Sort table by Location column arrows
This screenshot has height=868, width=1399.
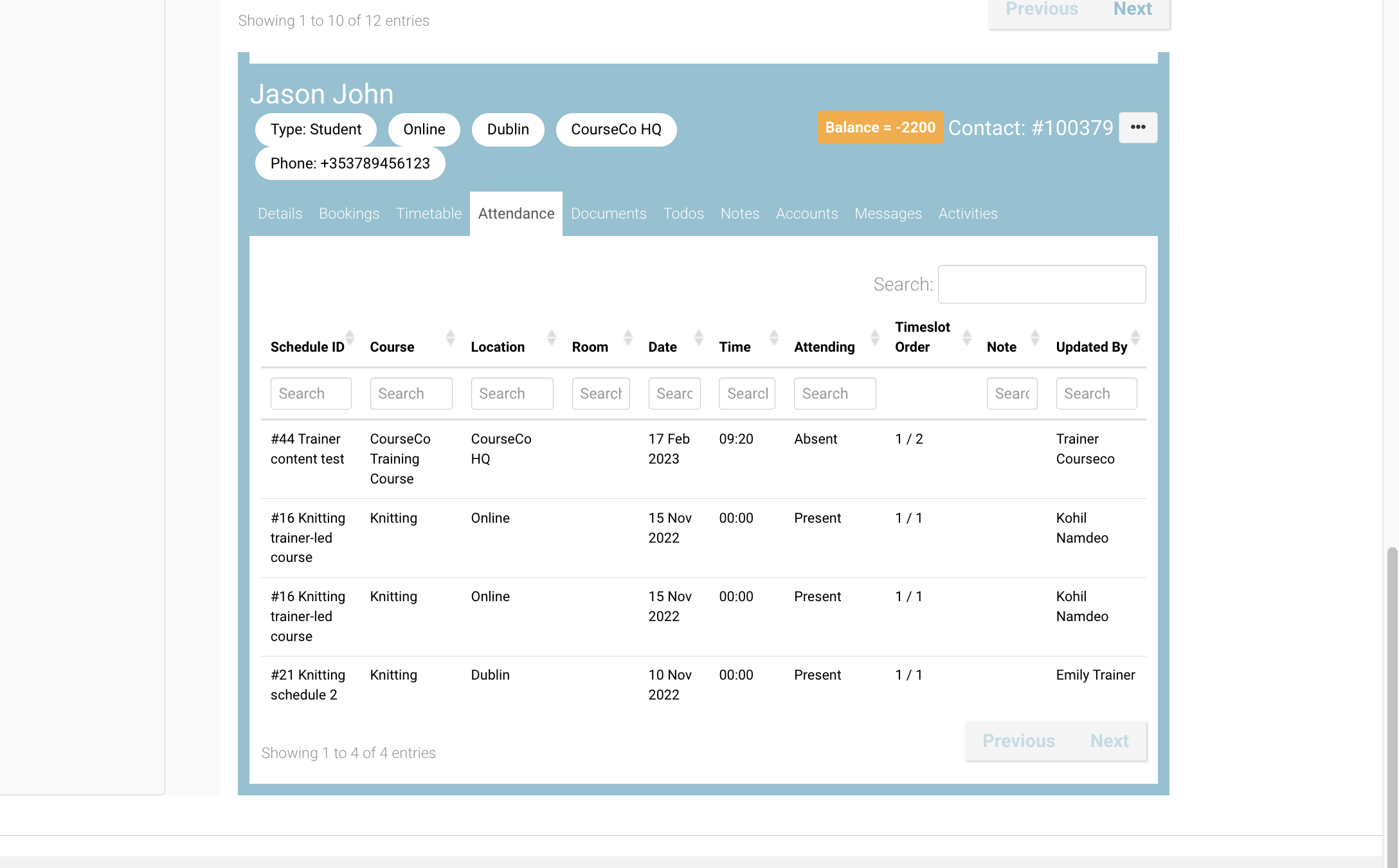pyautogui.click(x=551, y=337)
